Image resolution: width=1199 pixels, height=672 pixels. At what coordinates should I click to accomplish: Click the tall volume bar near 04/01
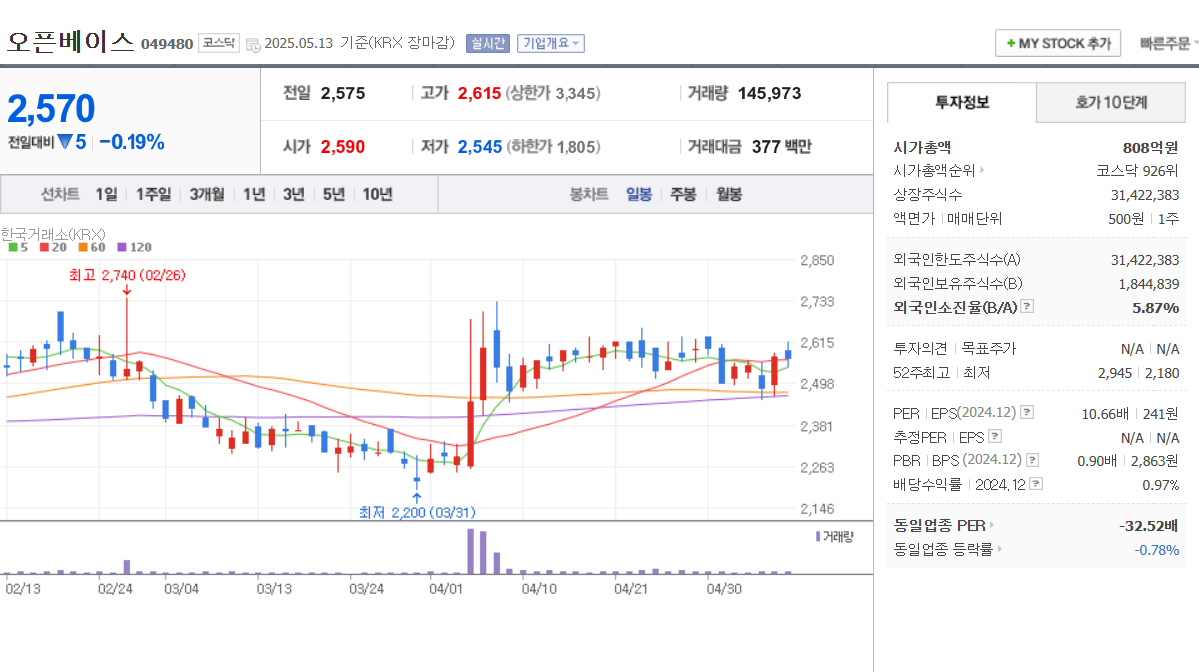471,551
